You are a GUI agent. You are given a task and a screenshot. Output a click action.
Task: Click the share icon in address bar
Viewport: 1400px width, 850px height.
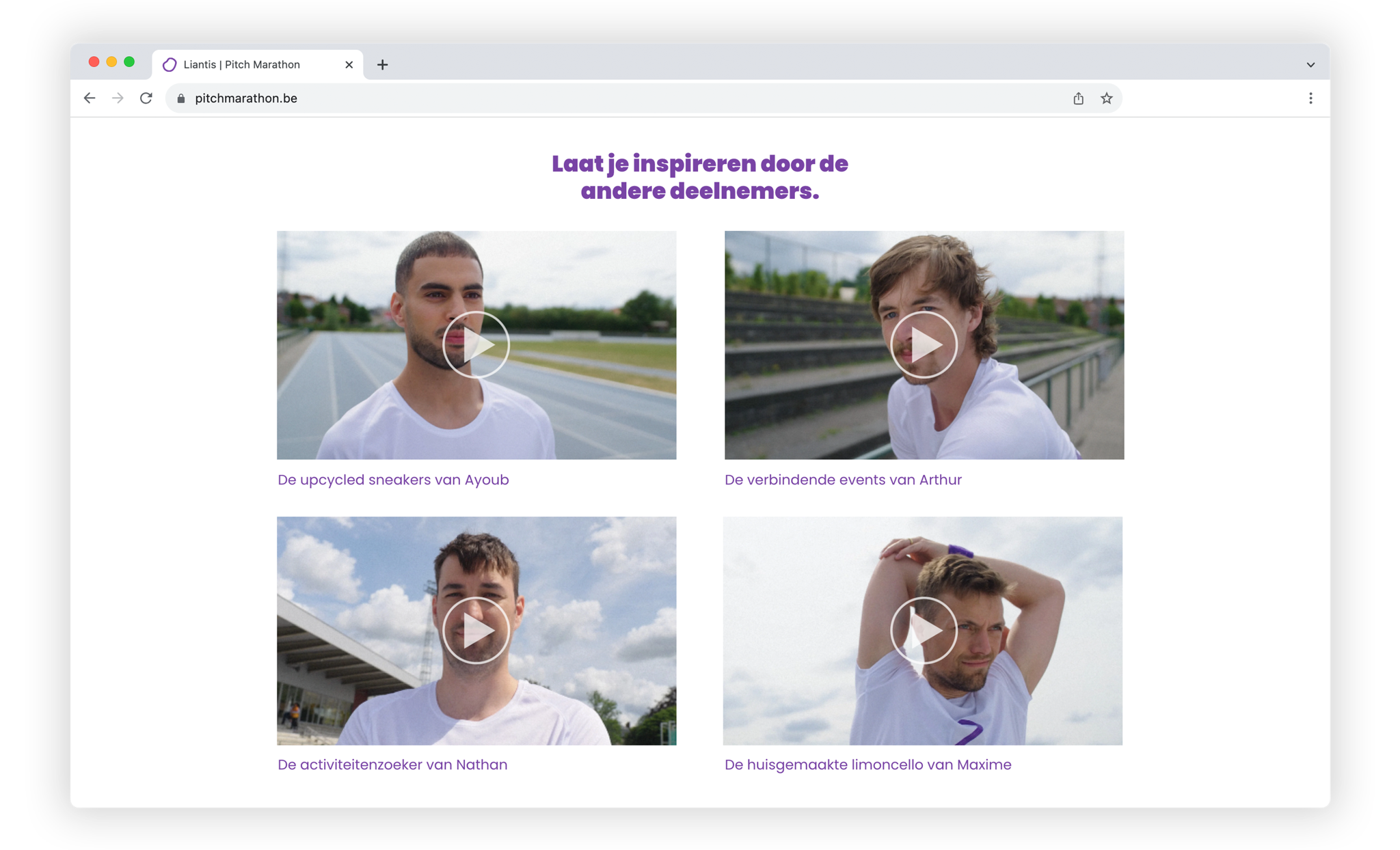1078,98
